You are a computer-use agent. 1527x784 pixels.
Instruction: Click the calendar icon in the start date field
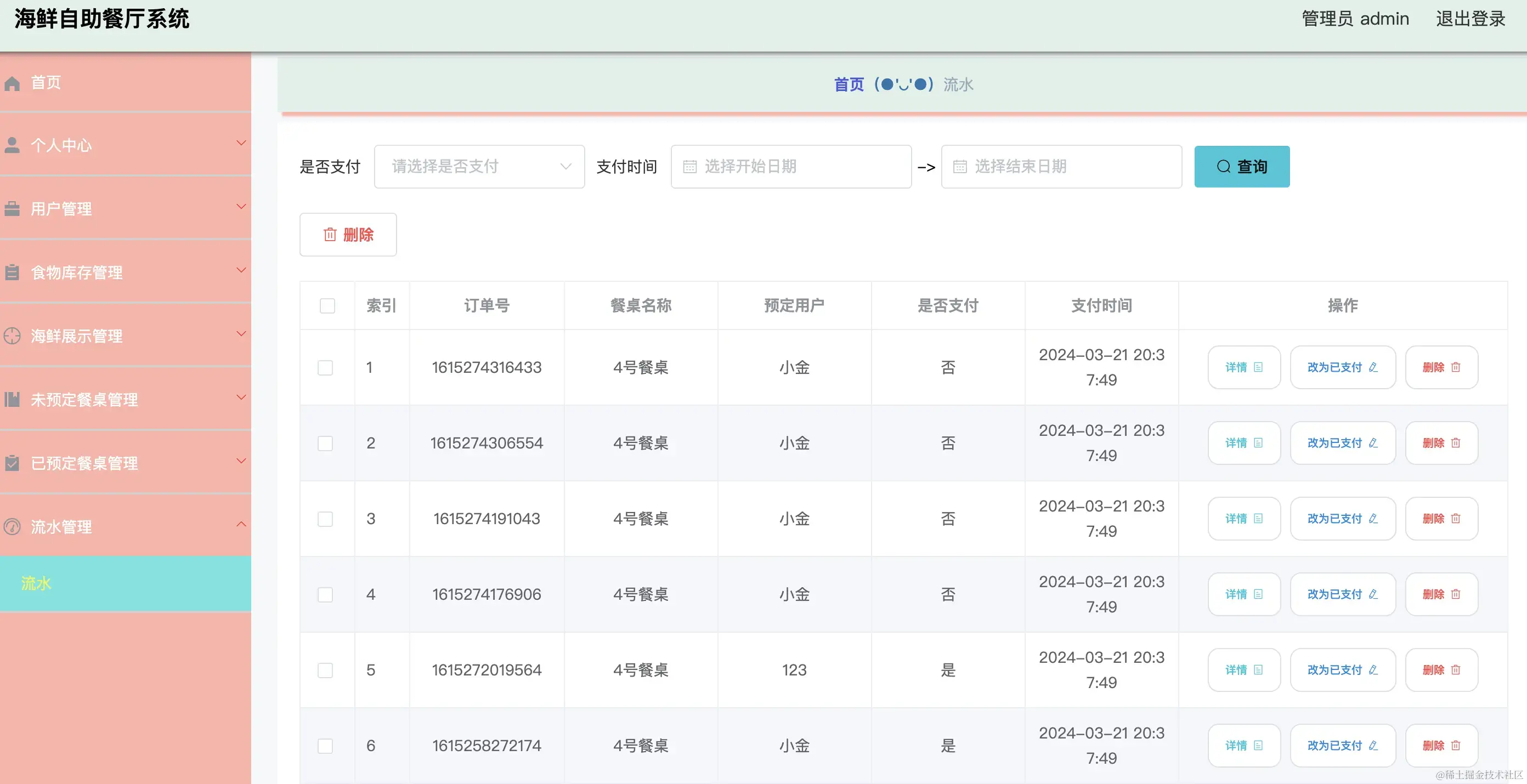[x=689, y=167]
